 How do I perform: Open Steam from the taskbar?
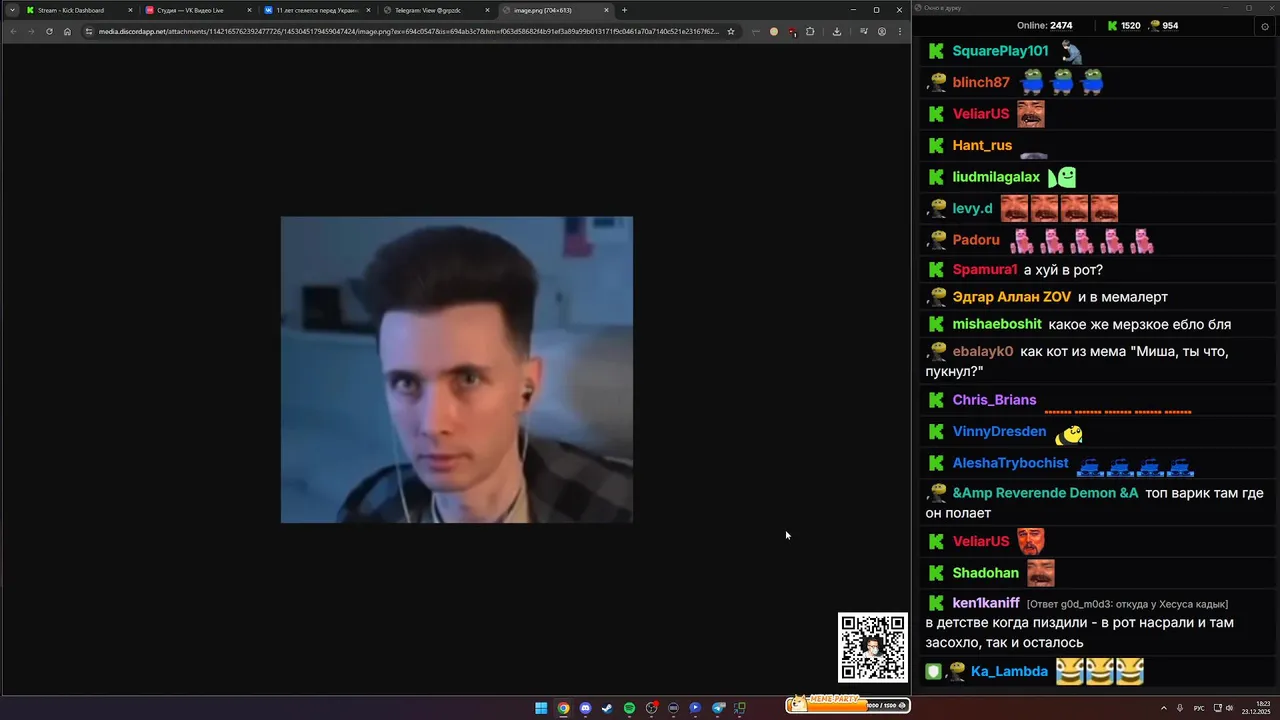click(607, 708)
